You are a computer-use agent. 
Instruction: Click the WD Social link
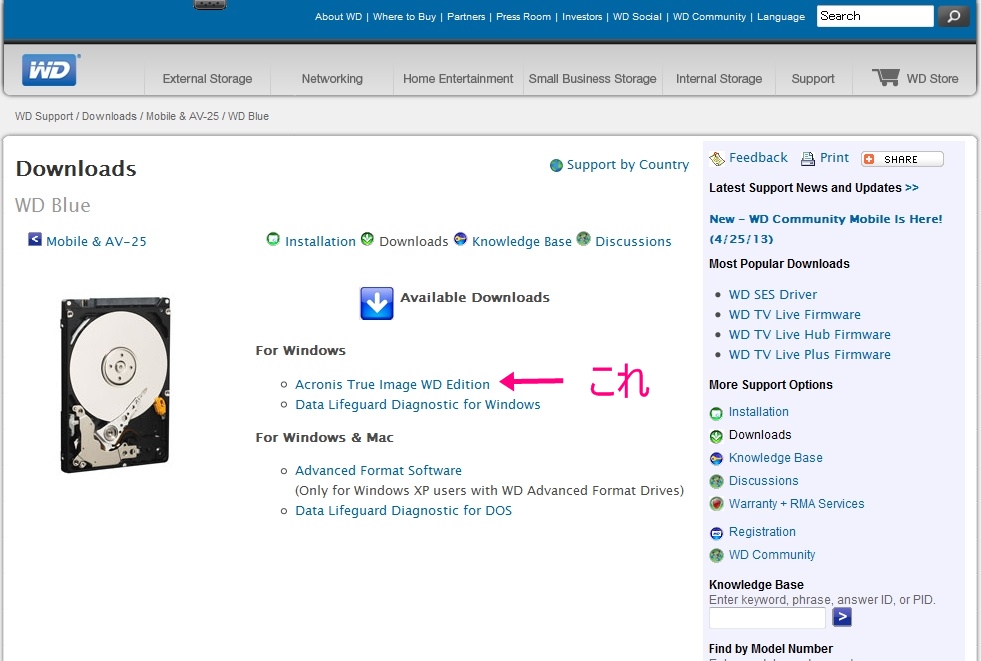click(x=637, y=17)
